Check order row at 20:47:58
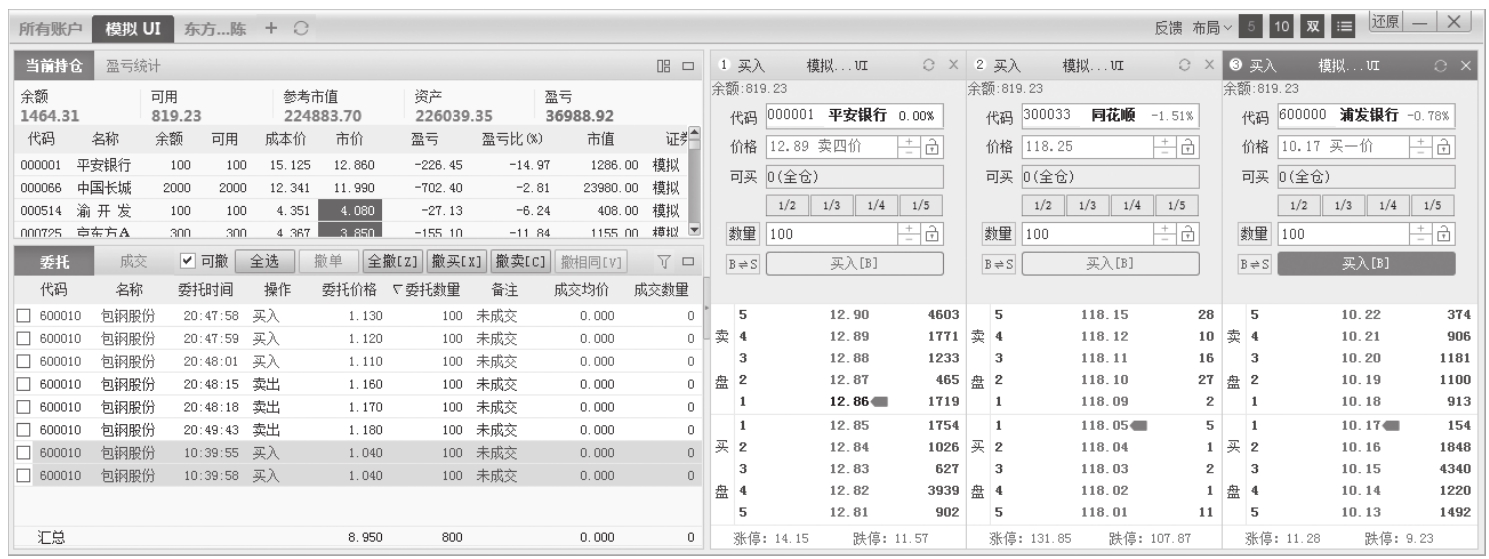 (x=23, y=315)
